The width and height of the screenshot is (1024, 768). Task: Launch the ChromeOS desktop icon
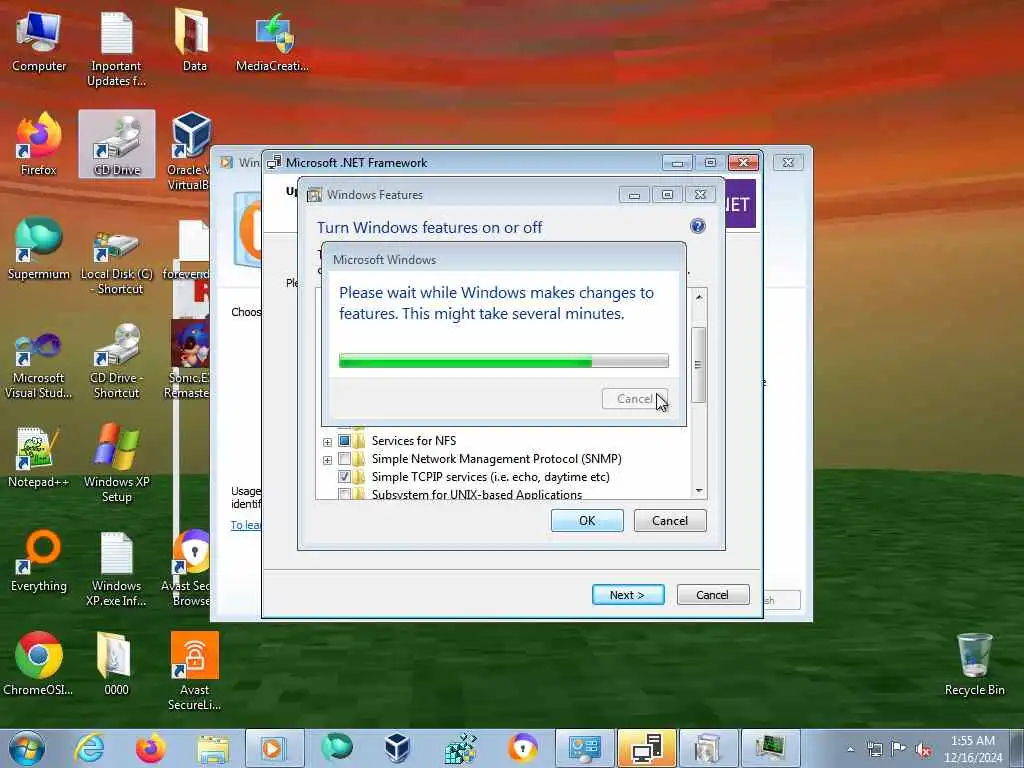39,663
